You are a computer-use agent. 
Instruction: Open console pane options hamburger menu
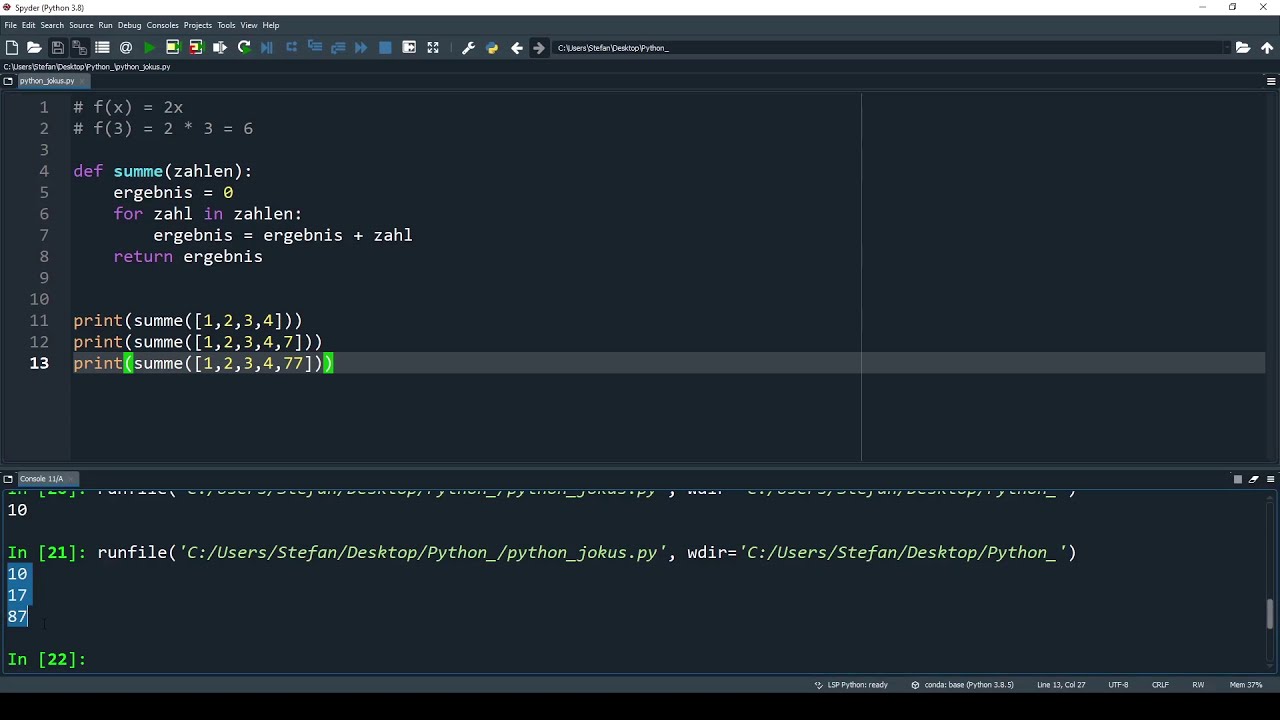click(x=1271, y=479)
